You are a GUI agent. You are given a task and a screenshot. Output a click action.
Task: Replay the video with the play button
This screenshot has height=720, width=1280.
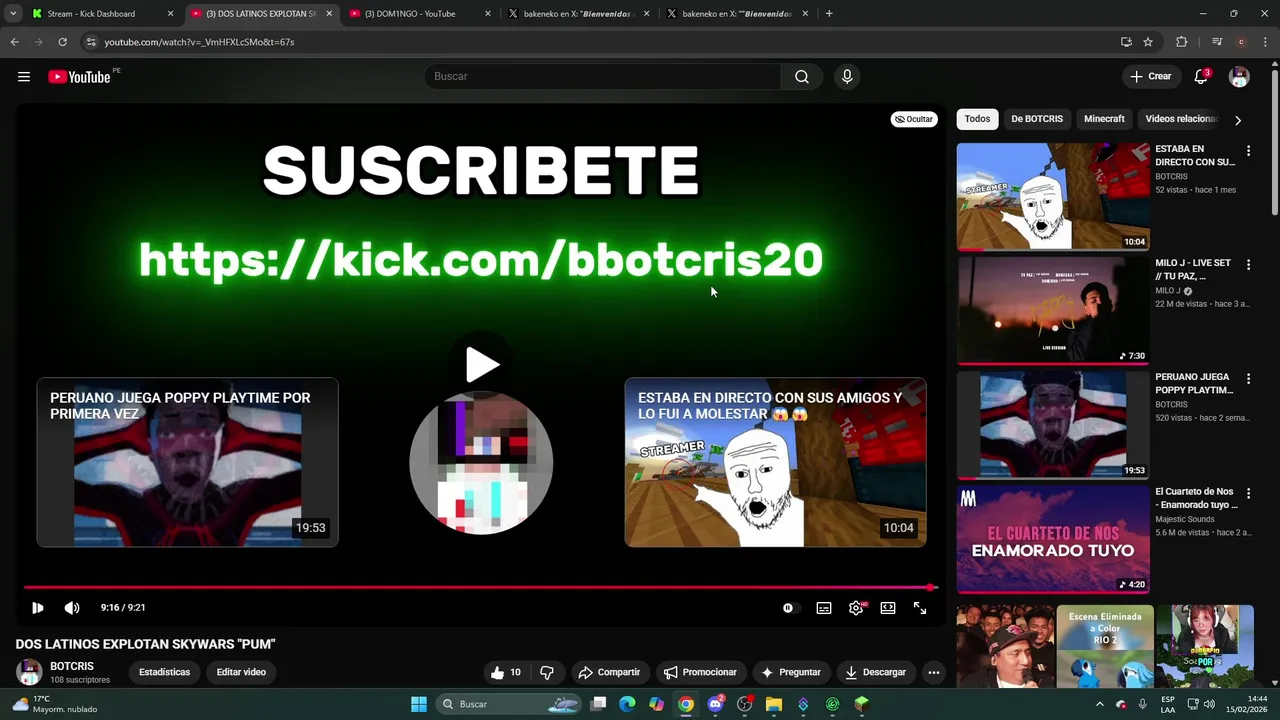coord(37,608)
